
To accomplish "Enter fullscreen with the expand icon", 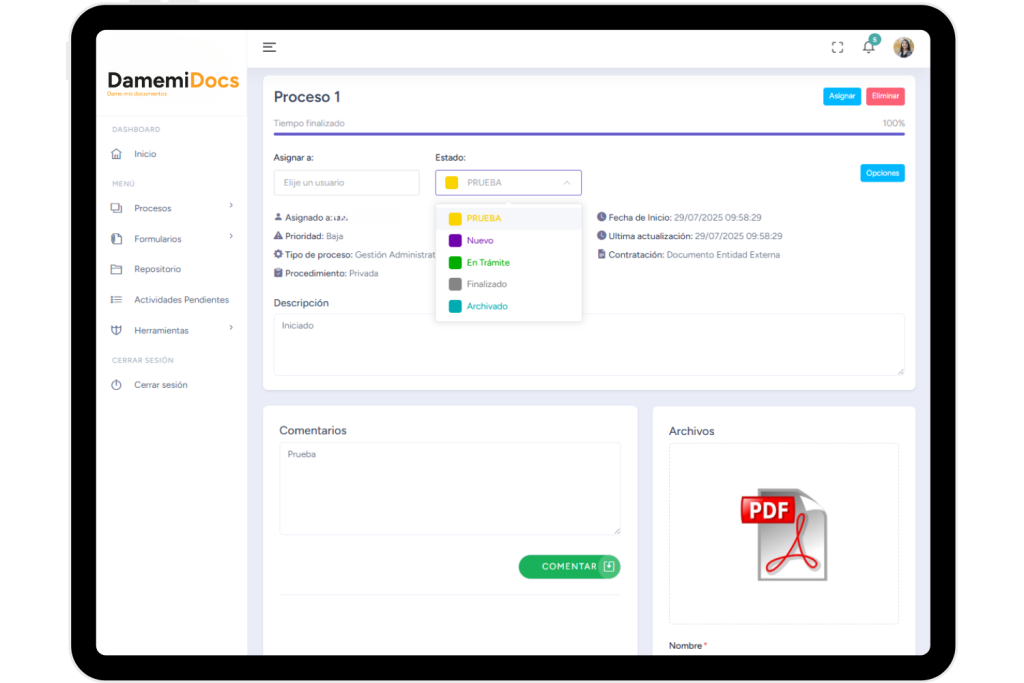I will click(x=838, y=47).
